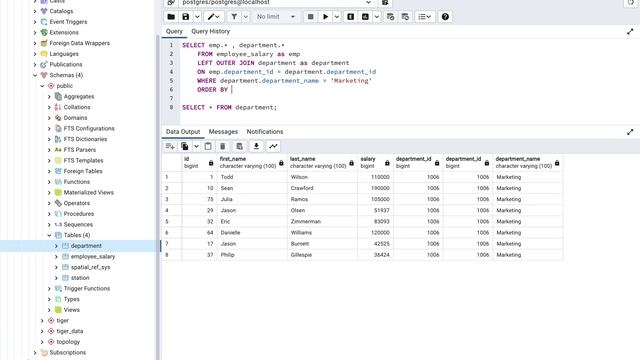Viewport: 640px width, 360px height.
Task: Click the Save data changes icon
Action: (240, 146)
